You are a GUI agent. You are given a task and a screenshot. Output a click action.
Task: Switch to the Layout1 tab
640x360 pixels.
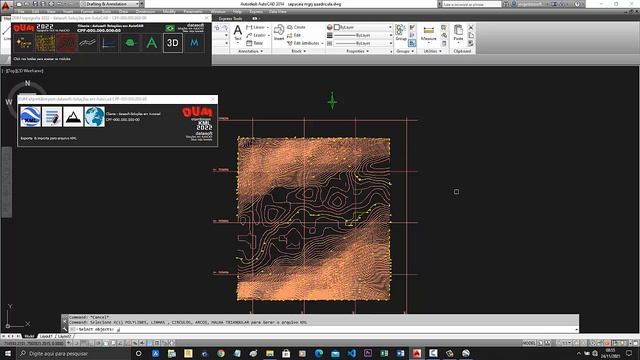(46, 336)
